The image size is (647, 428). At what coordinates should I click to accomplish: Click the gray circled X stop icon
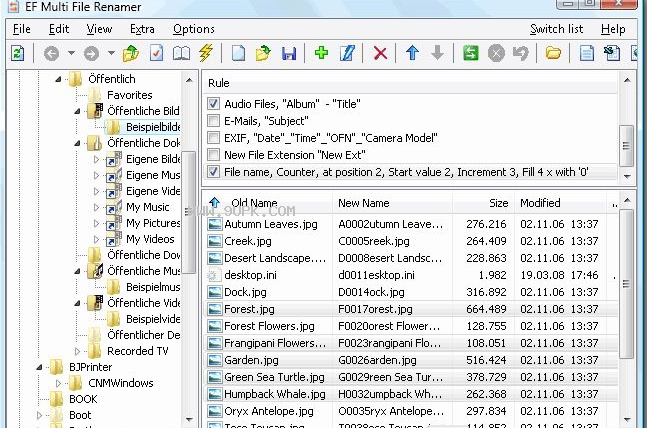click(496, 53)
